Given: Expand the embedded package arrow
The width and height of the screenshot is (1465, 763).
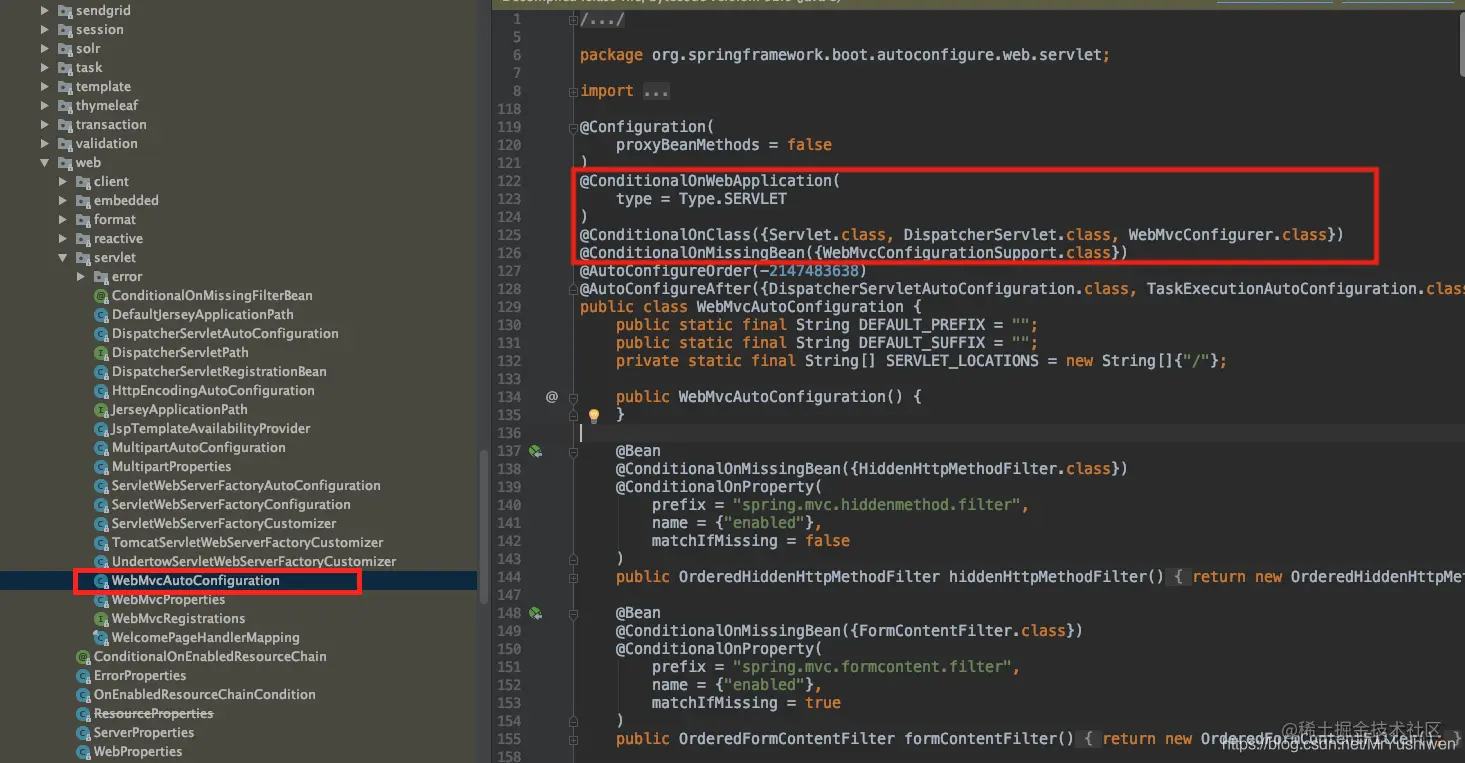Looking at the screenshot, I should tap(63, 201).
